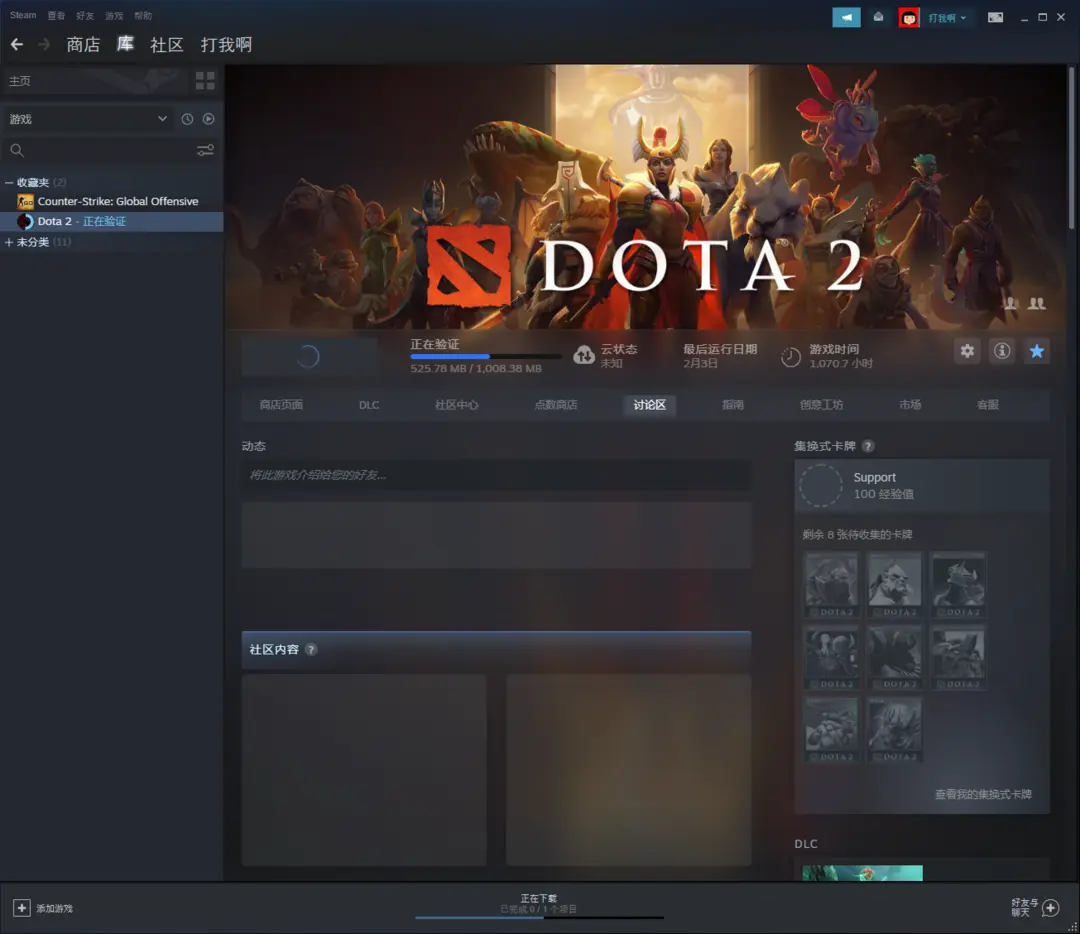Screen dimensions: 1080x934
Task: Toggle Dota 2 favorite star
Action: [1036, 351]
